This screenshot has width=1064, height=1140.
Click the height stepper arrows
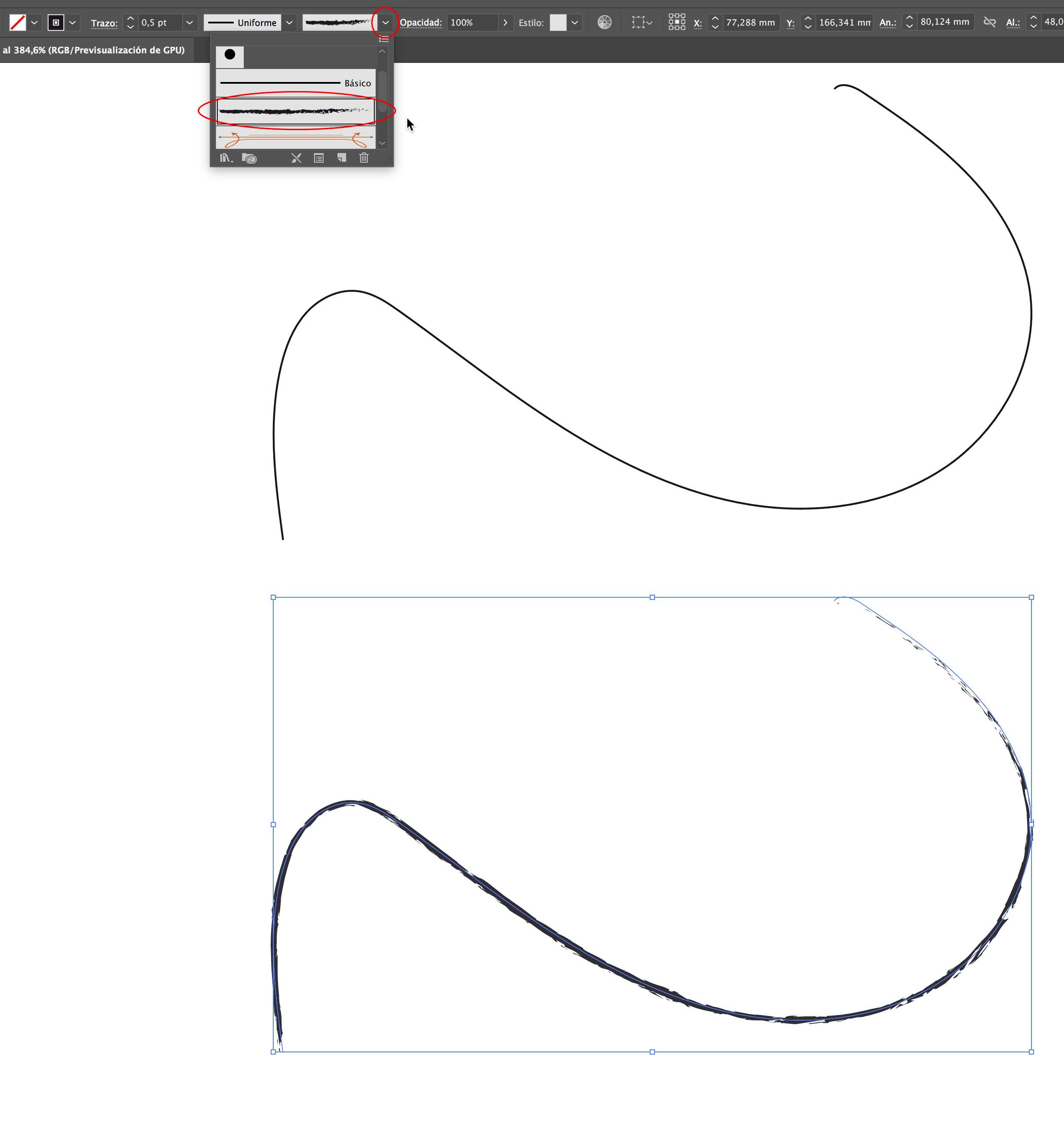click(1034, 23)
